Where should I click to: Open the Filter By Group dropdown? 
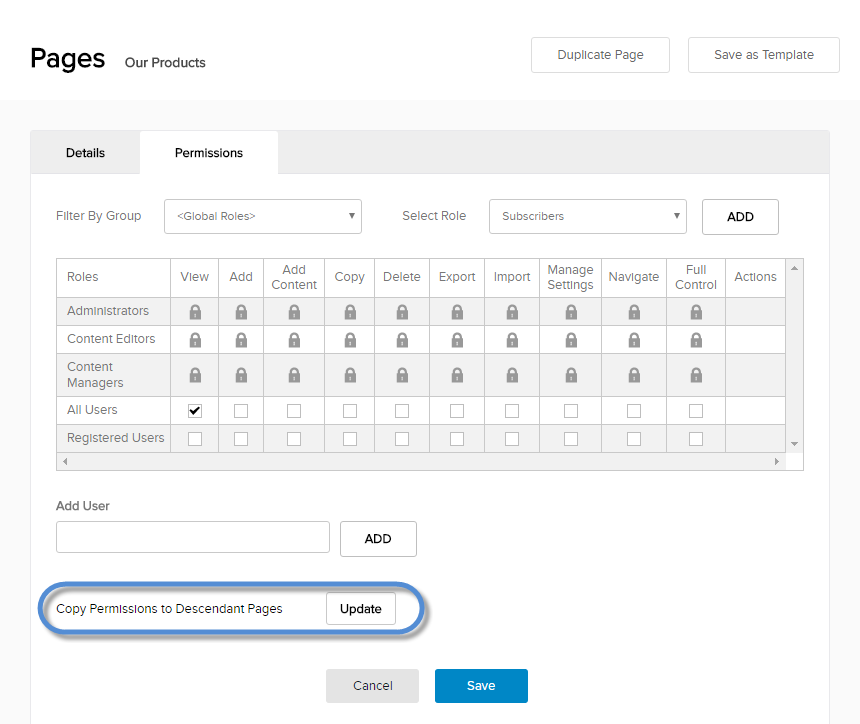(263, 216)
